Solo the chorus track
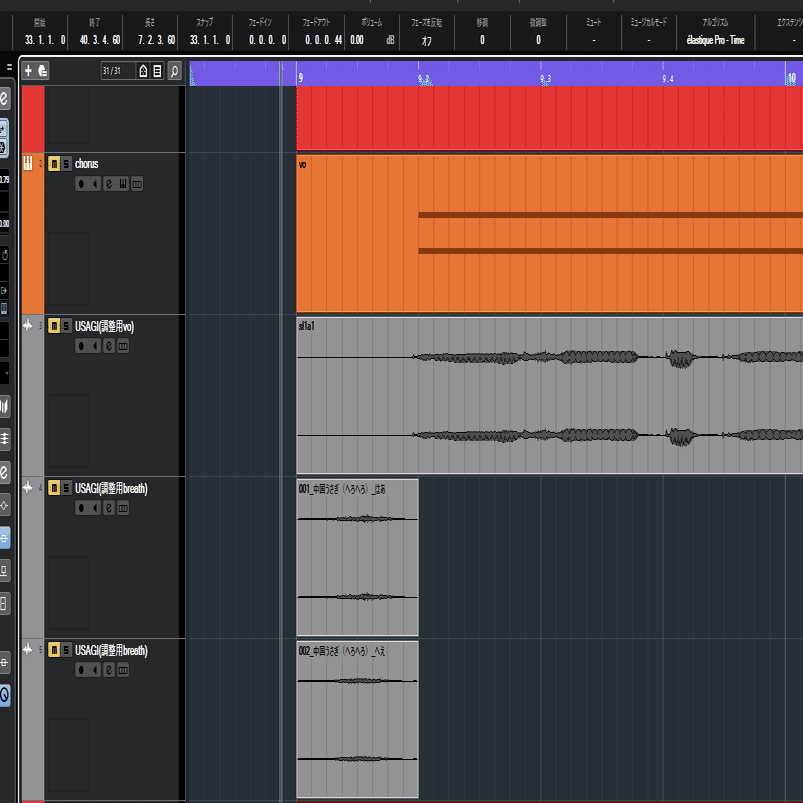803x803 pixels. point(66,164)
